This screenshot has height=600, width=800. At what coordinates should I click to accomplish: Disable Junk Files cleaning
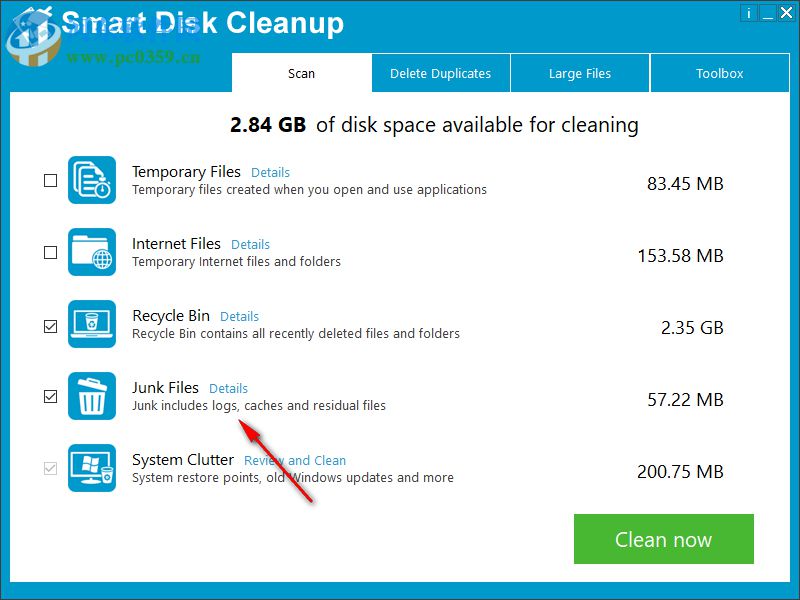click(50, 396)
